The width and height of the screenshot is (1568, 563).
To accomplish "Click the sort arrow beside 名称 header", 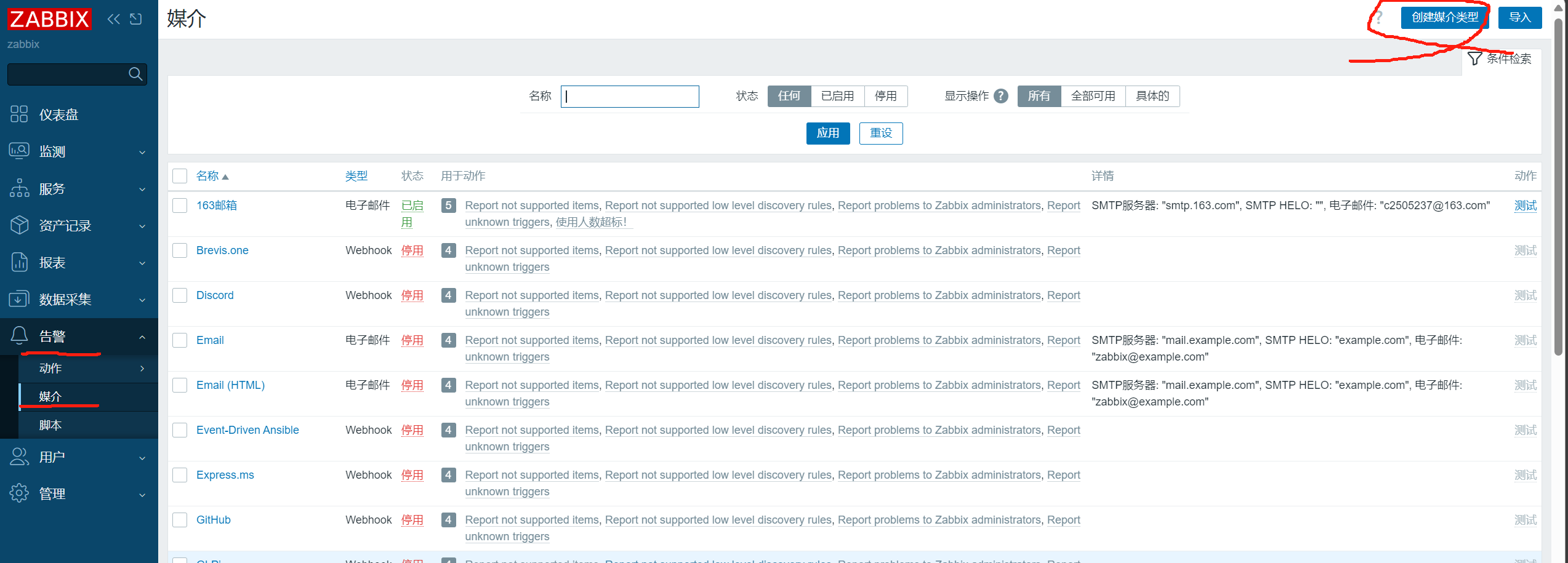I will coord(225,177).
